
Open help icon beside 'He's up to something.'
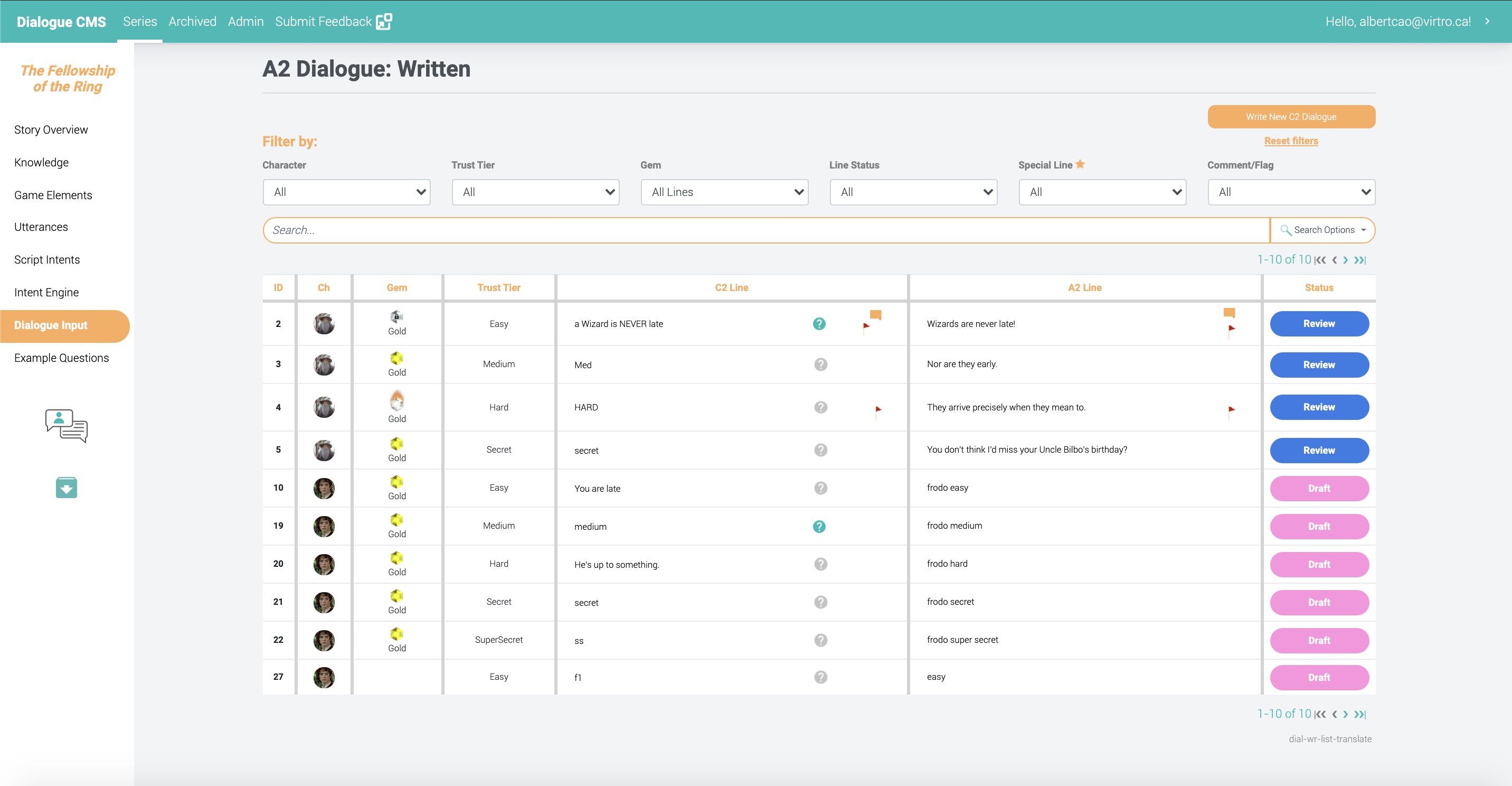(820, 564)
